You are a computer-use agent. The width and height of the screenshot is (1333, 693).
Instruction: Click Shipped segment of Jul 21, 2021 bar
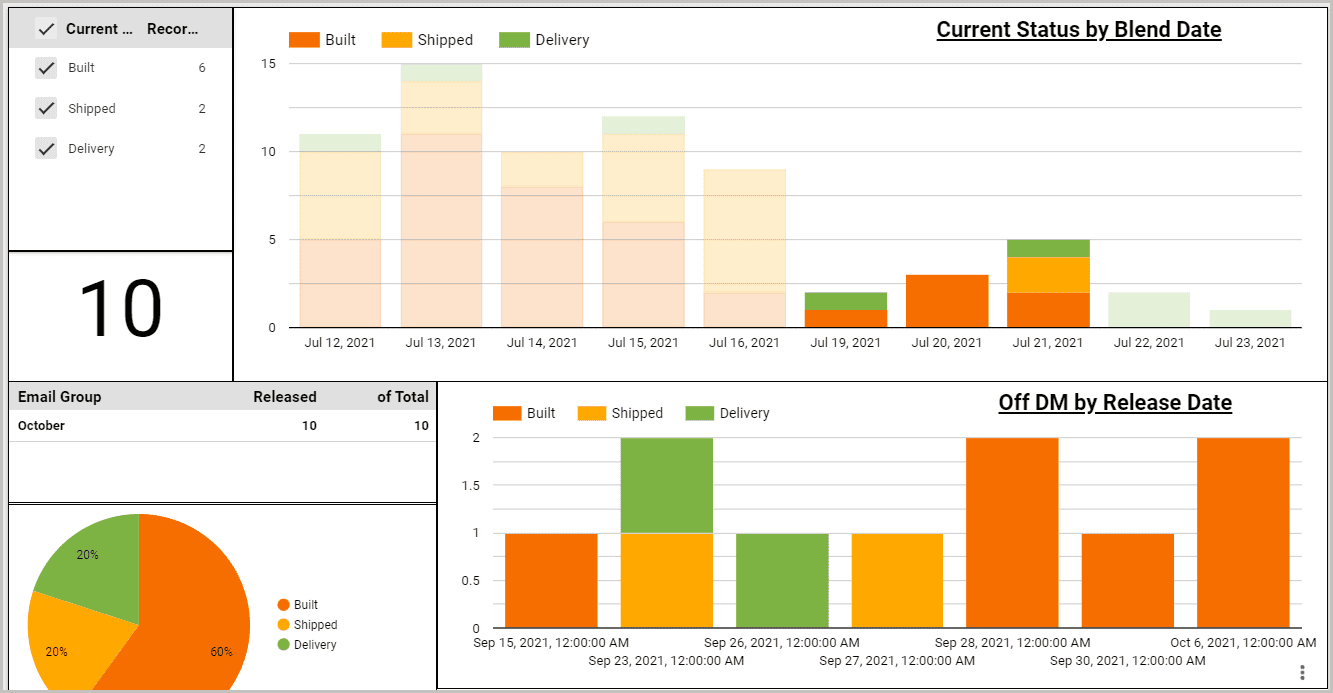pyautogui.click(x=1048, y=275)
